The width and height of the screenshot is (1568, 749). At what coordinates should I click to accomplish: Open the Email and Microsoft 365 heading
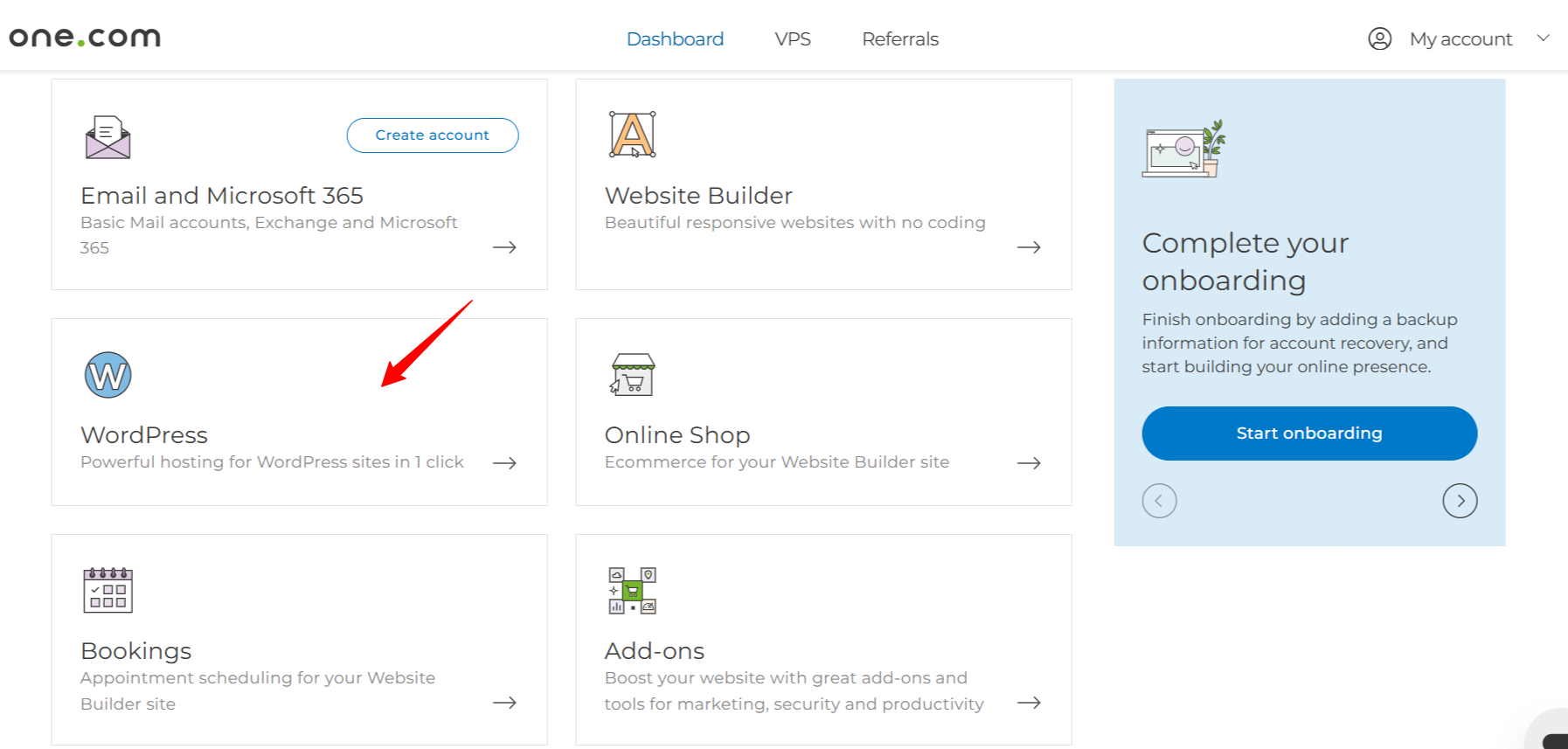[222, 195]
